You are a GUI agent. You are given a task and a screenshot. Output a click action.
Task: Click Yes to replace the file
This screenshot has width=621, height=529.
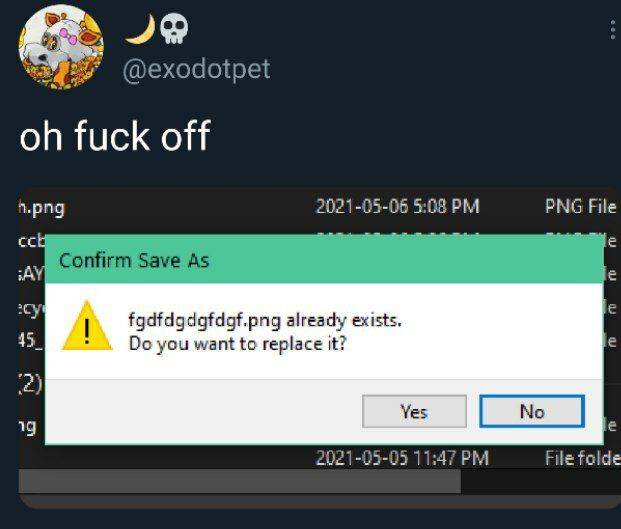point(414,411)
